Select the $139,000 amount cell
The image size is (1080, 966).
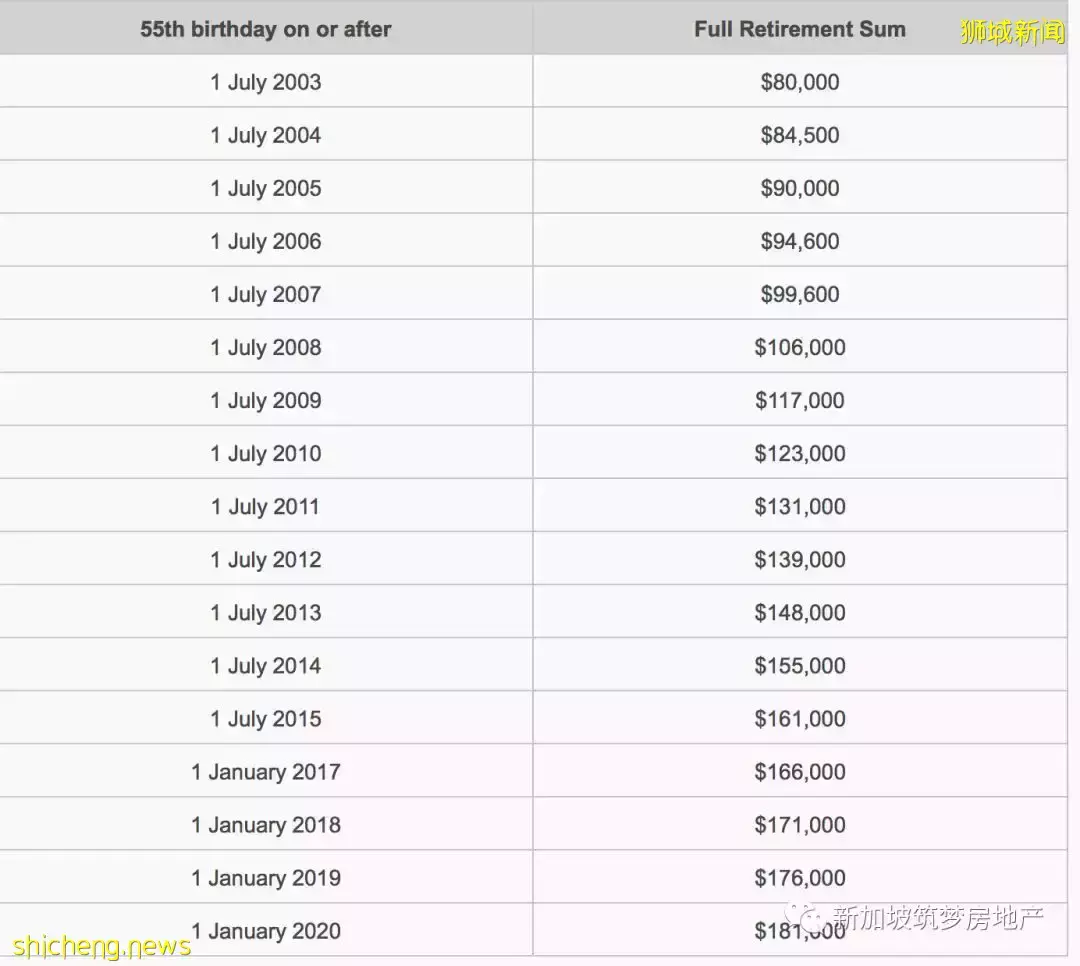[x=799, y=559]
